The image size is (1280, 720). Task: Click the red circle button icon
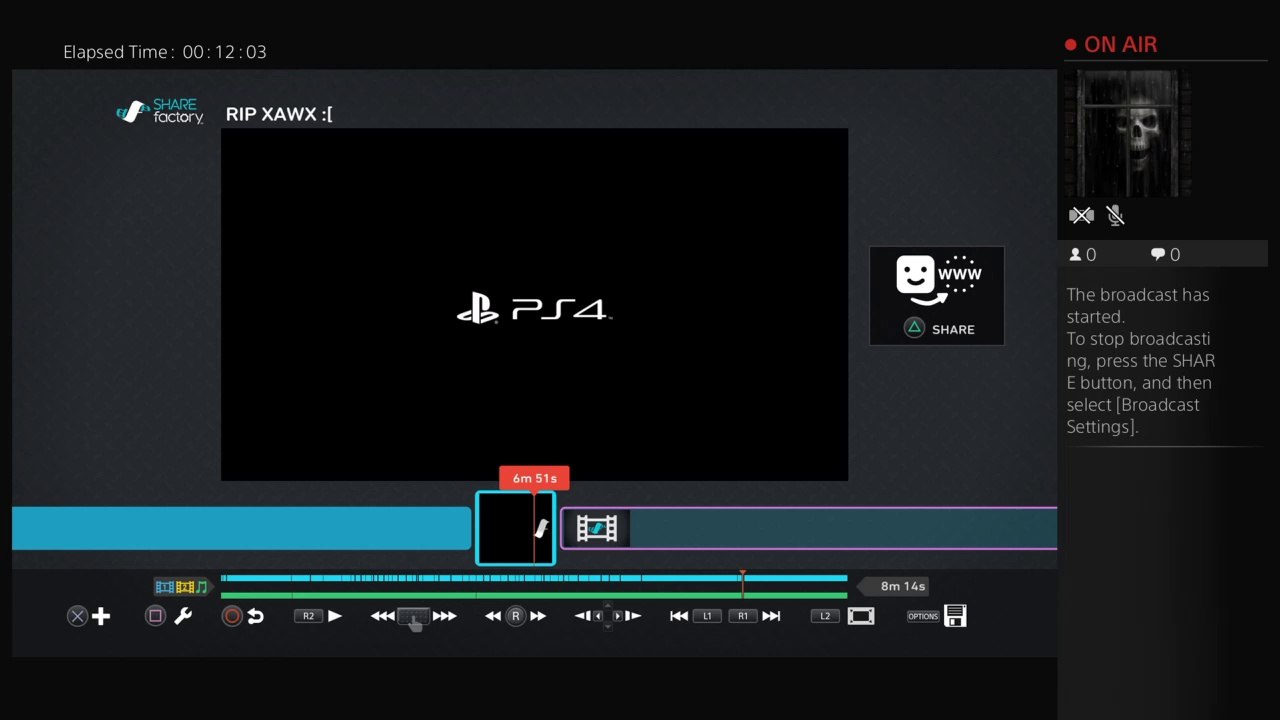pos(232,616)
